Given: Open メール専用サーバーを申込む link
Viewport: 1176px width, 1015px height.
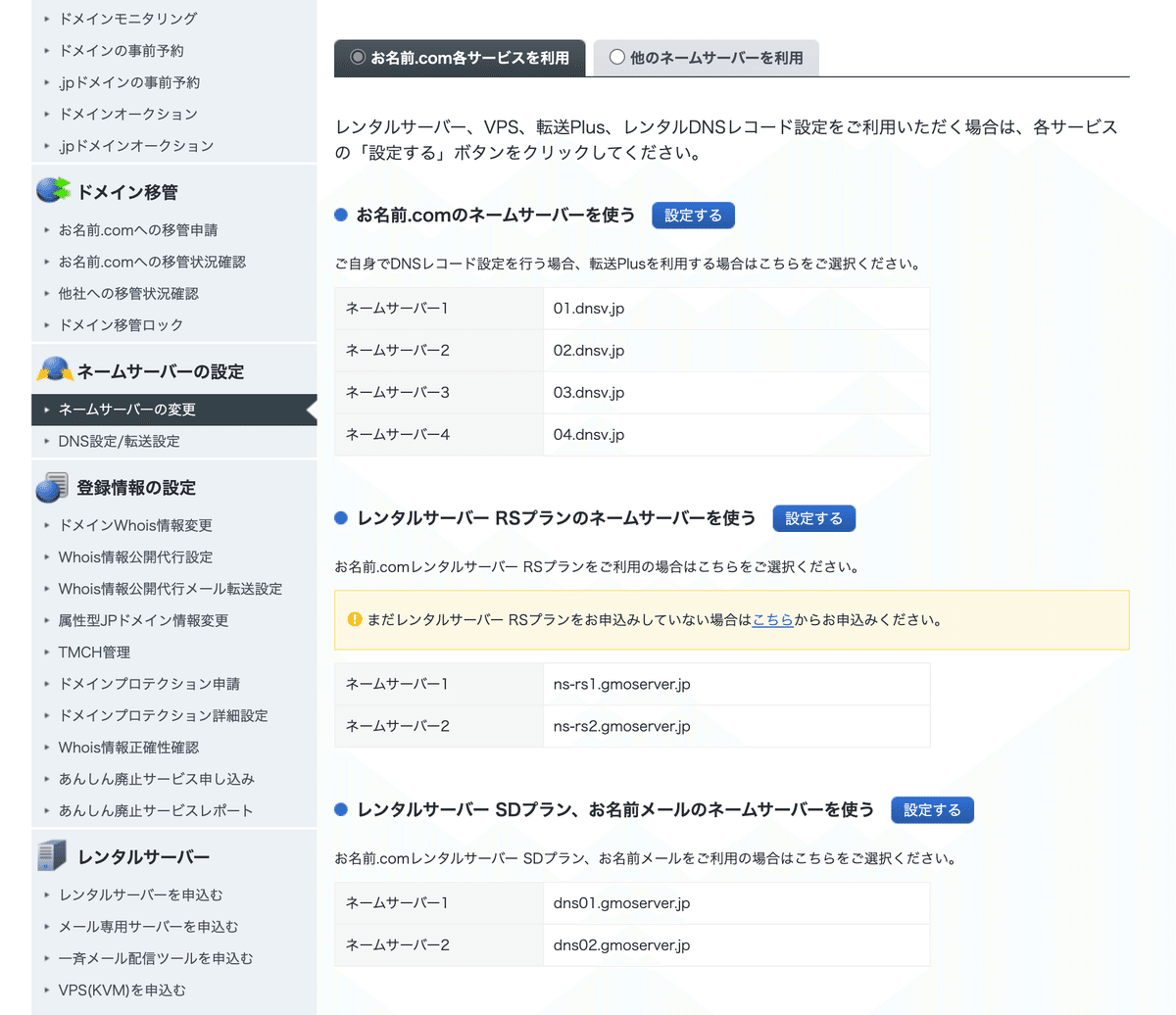Looking at the screenshot, I should pos(149,926).
